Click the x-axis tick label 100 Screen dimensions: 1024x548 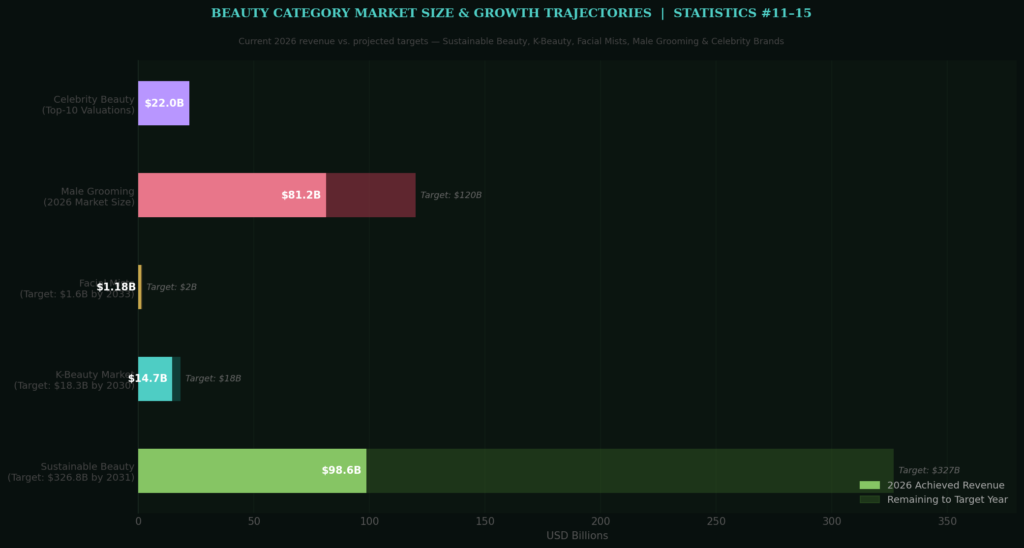pyautogui.click(x=369, y=522)
